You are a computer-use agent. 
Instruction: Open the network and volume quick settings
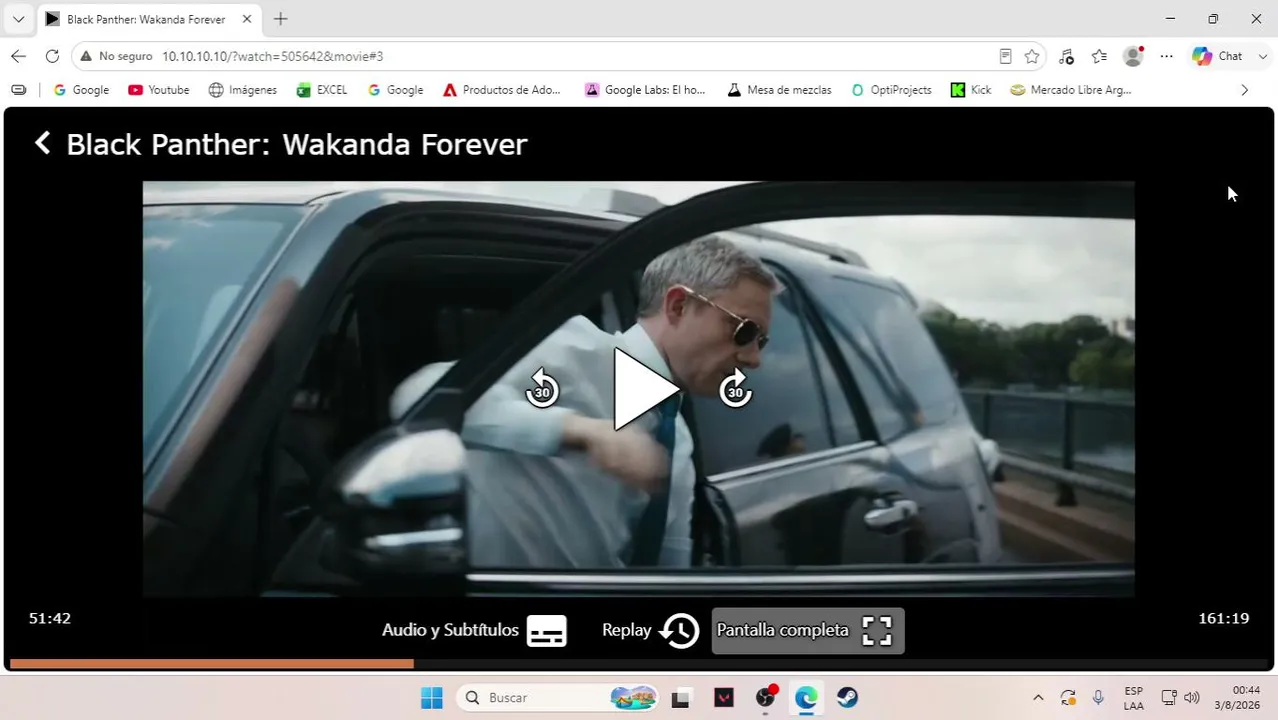pos(1180,697)
